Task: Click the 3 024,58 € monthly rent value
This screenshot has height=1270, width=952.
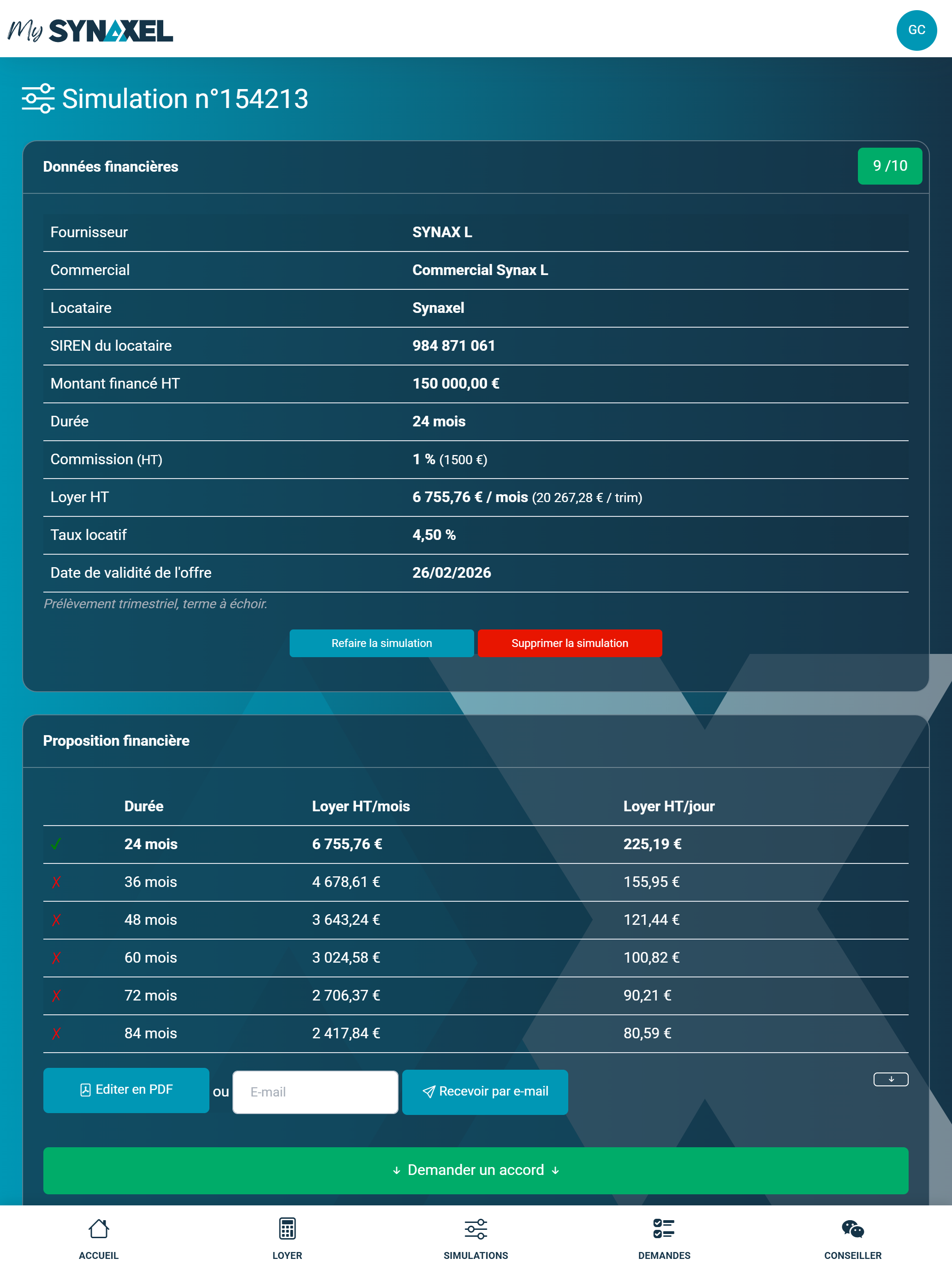Action: [x=346, y=958]
